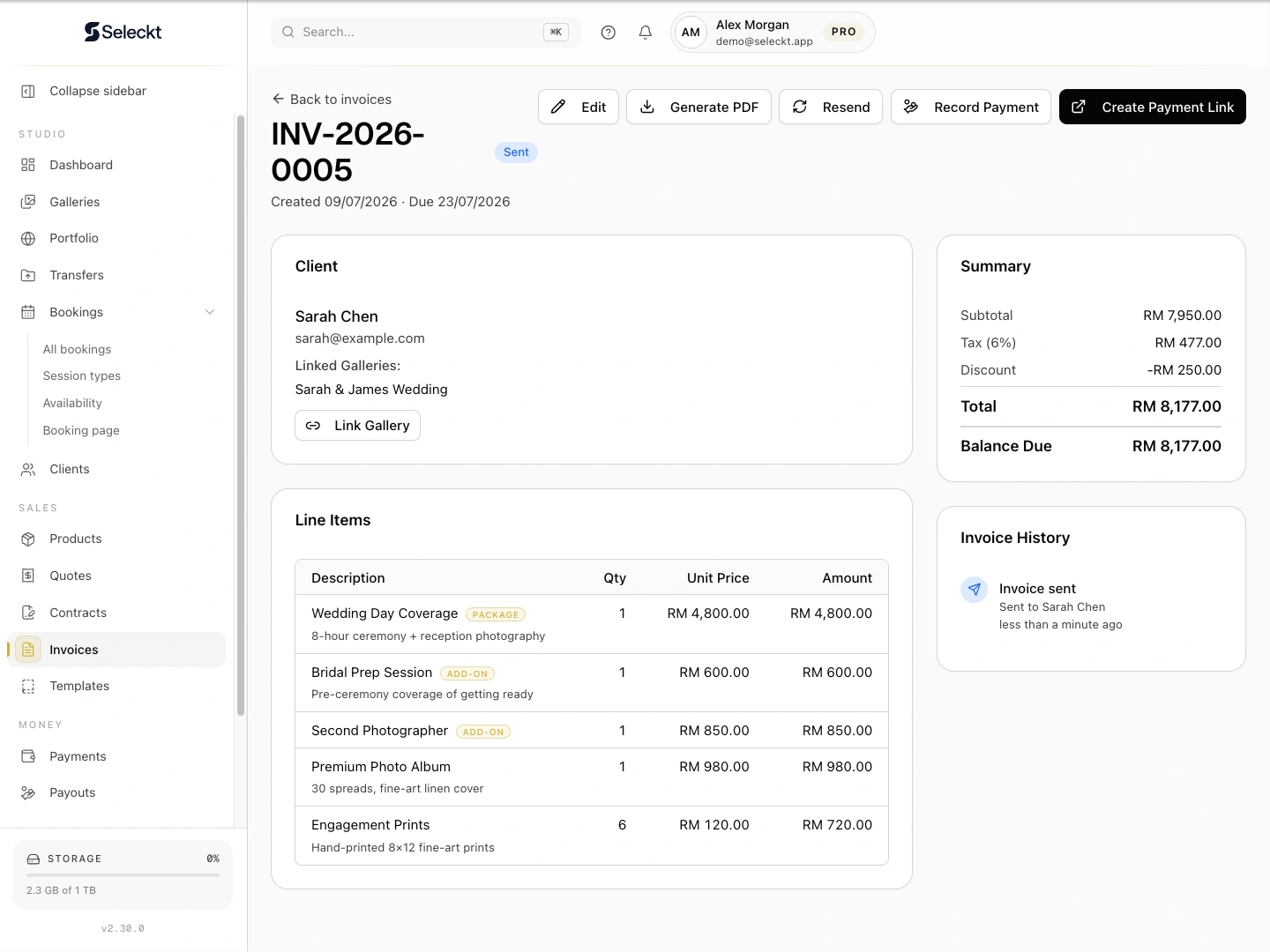This screenshot has width=1270, height=952.
Task: Click the Payouts sidebar icon
Action: pyautogui.click(x=28, y=792)
